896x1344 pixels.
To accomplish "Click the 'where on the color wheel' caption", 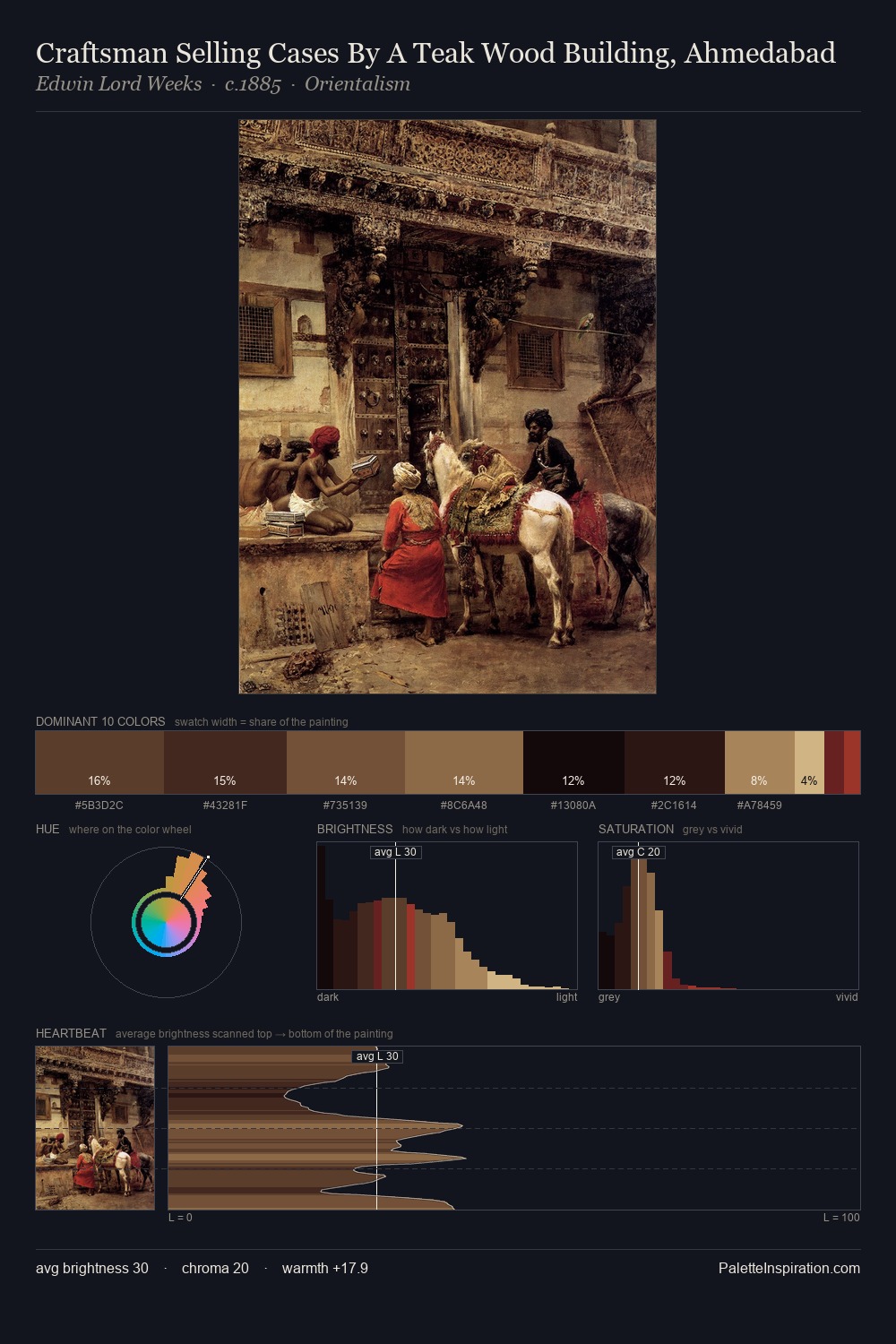I will tap(130, 830).
